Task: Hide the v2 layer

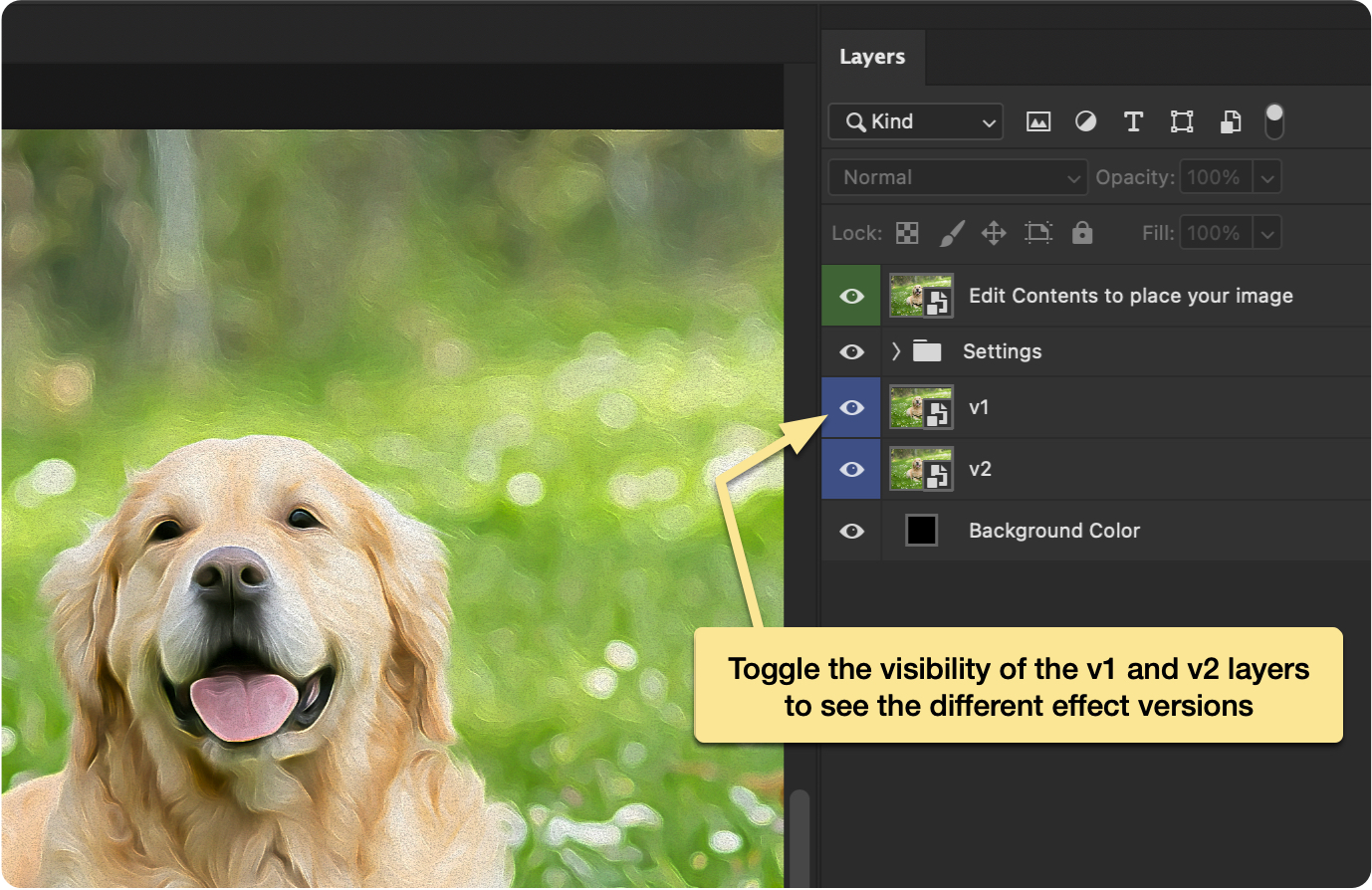Action: [851, 469]
